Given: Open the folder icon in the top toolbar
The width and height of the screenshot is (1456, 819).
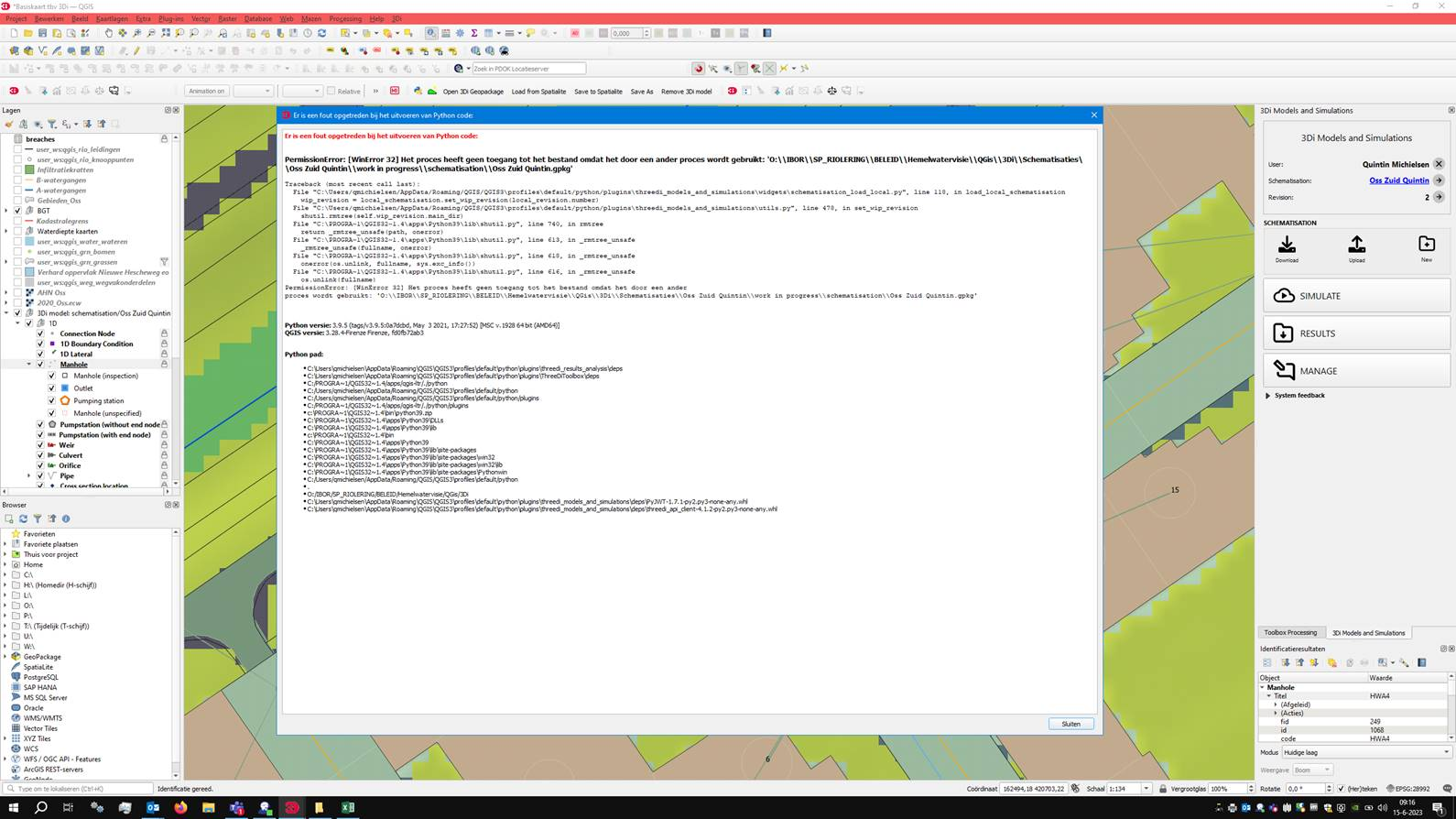Looking at the screenshot, I should click(x=27, y=33).
